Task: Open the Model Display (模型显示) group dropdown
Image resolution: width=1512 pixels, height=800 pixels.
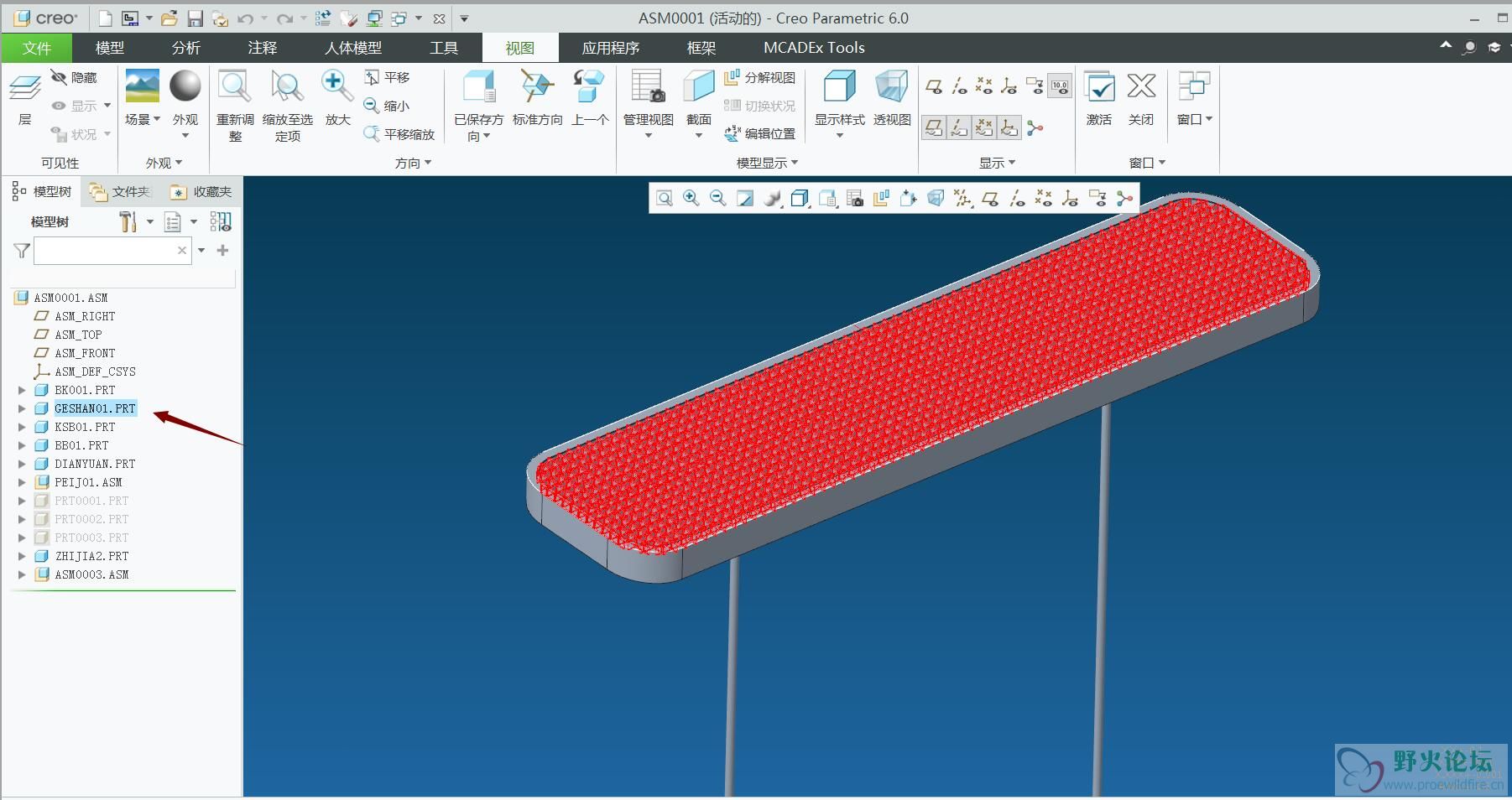Action: pyautogui.click(x=795, y=163)
